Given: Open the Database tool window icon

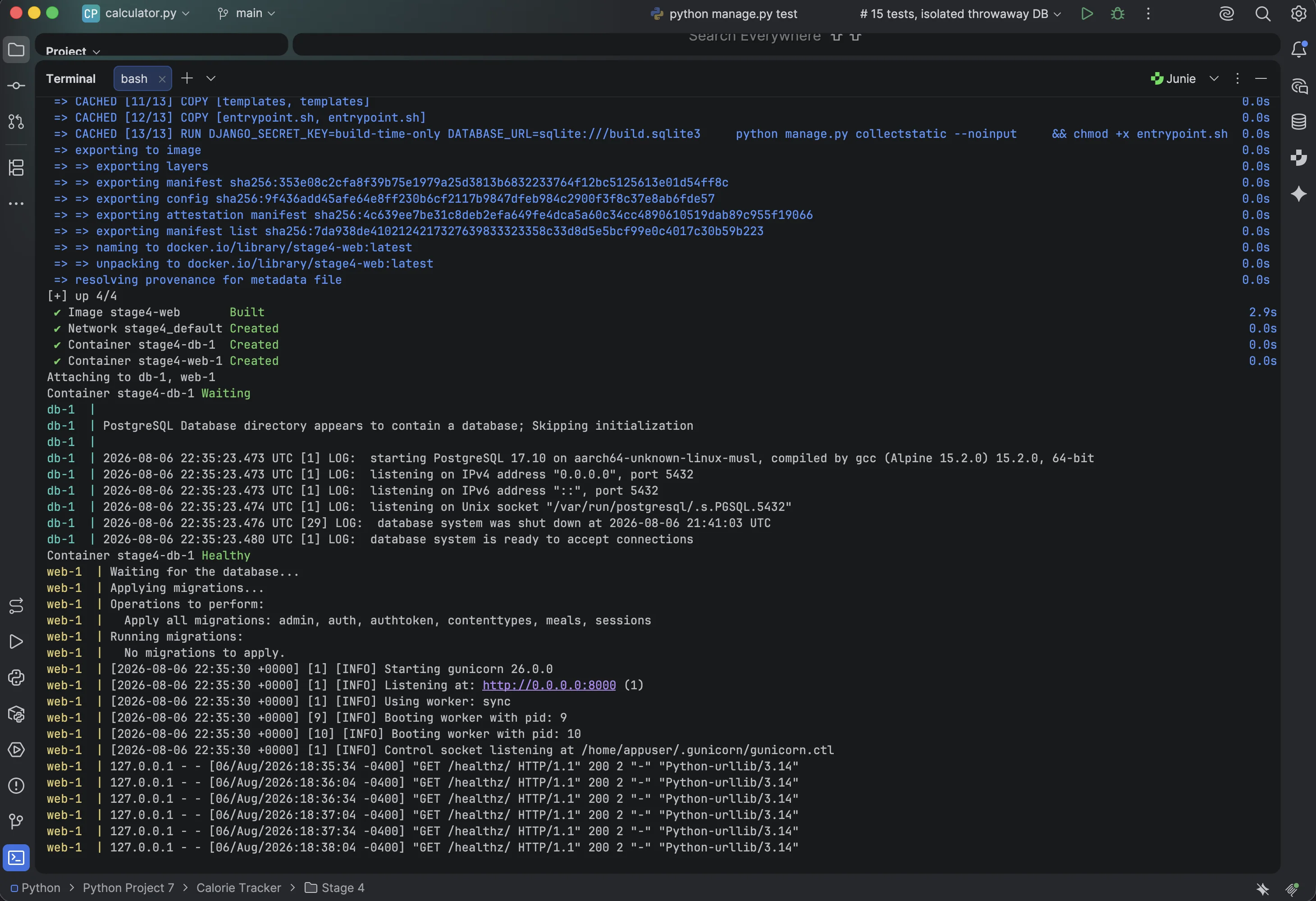Looking at the screenshot, I should 1299,122.
